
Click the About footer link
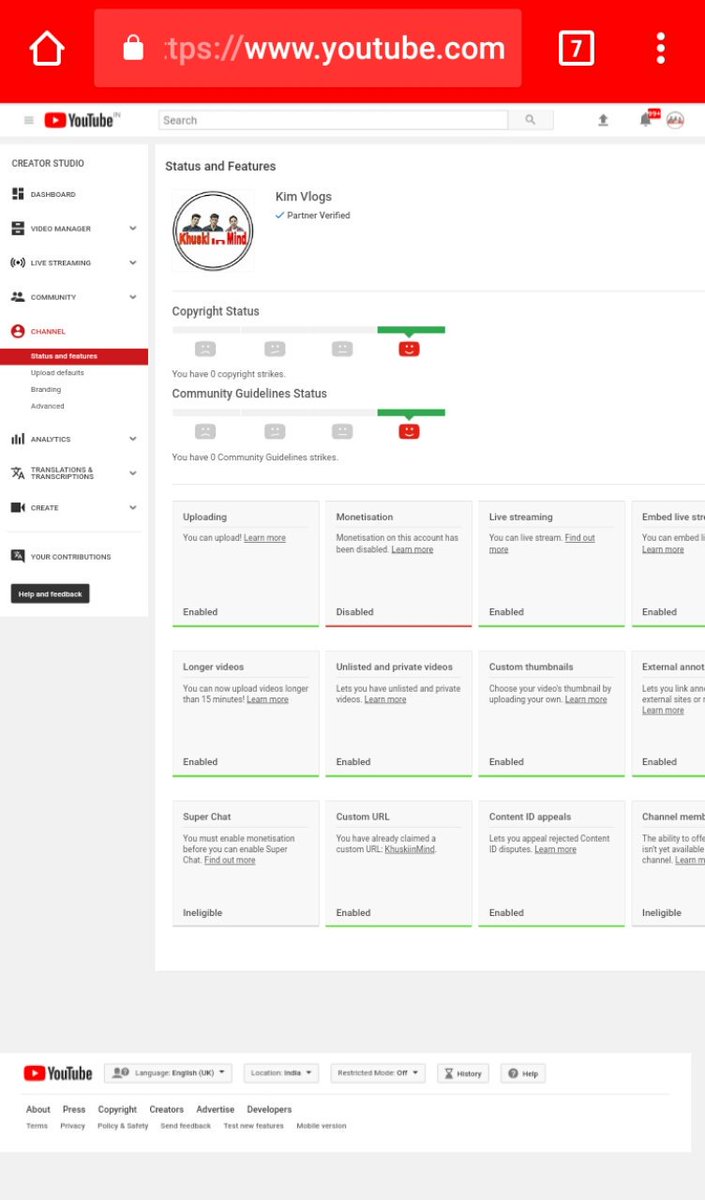click(38, 1109)
